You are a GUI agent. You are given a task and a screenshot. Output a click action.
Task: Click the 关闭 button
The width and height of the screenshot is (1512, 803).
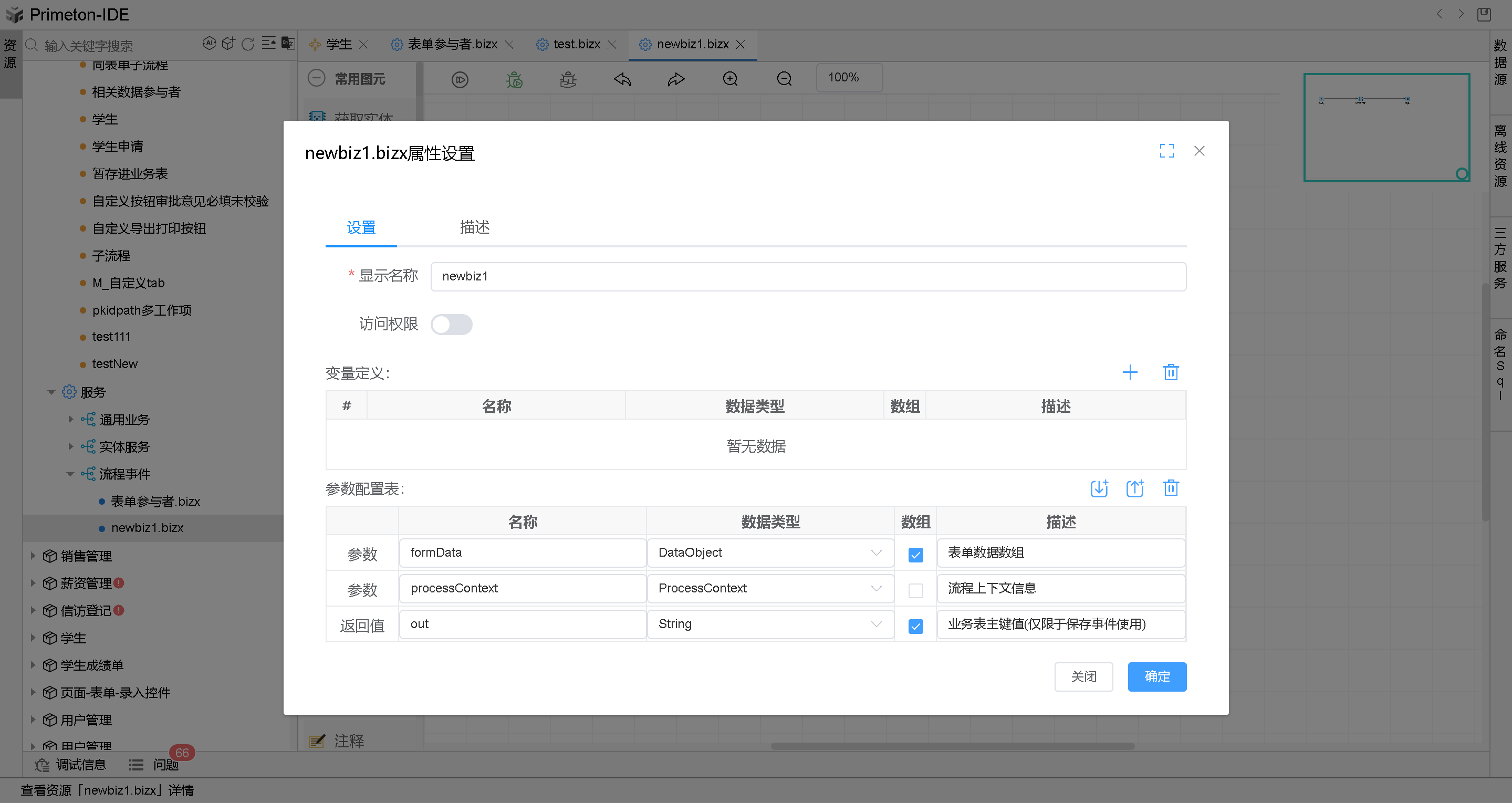coord(1083,676)
